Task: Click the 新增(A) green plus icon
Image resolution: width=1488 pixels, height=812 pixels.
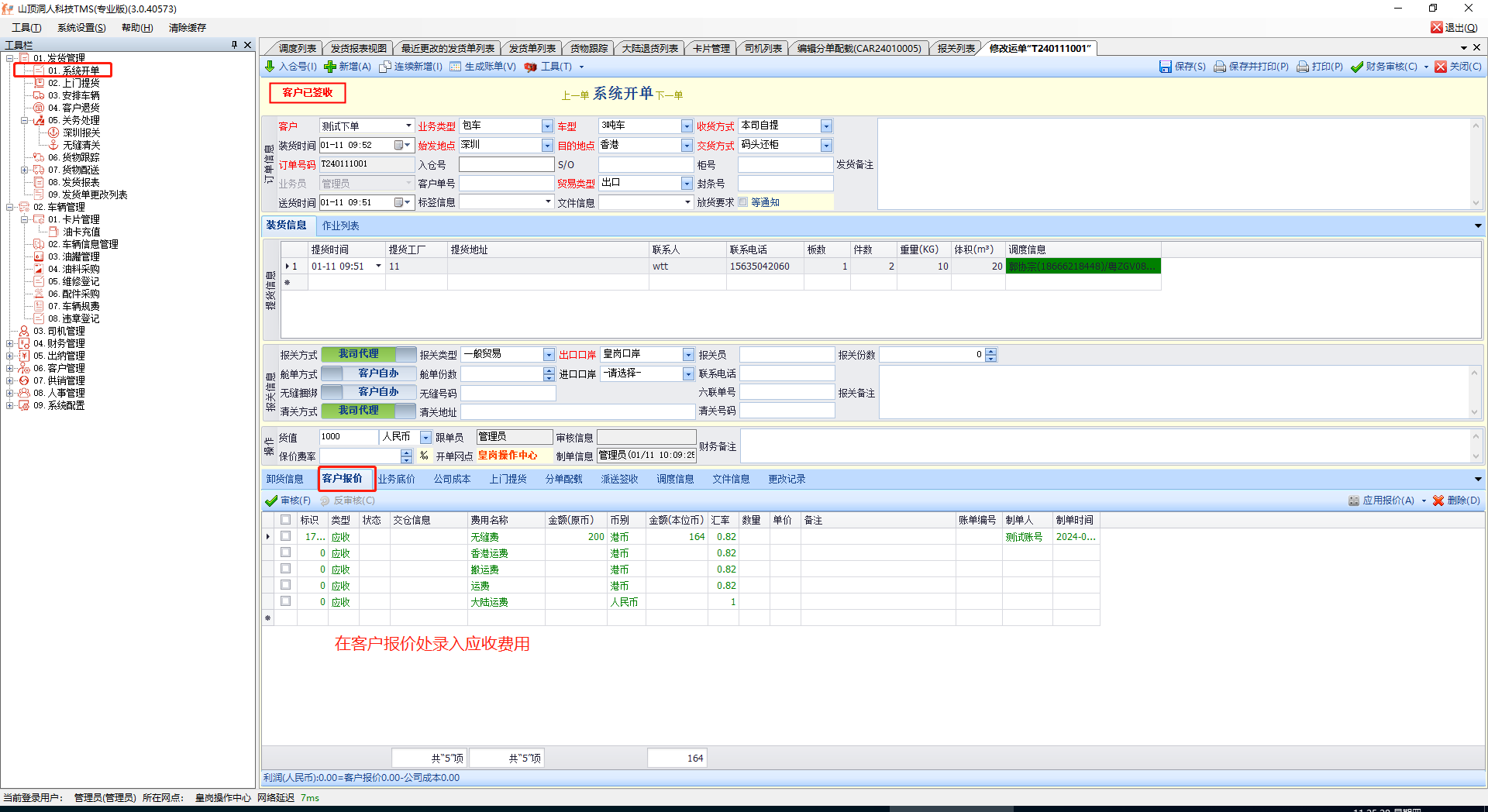Action: (330, 67)
